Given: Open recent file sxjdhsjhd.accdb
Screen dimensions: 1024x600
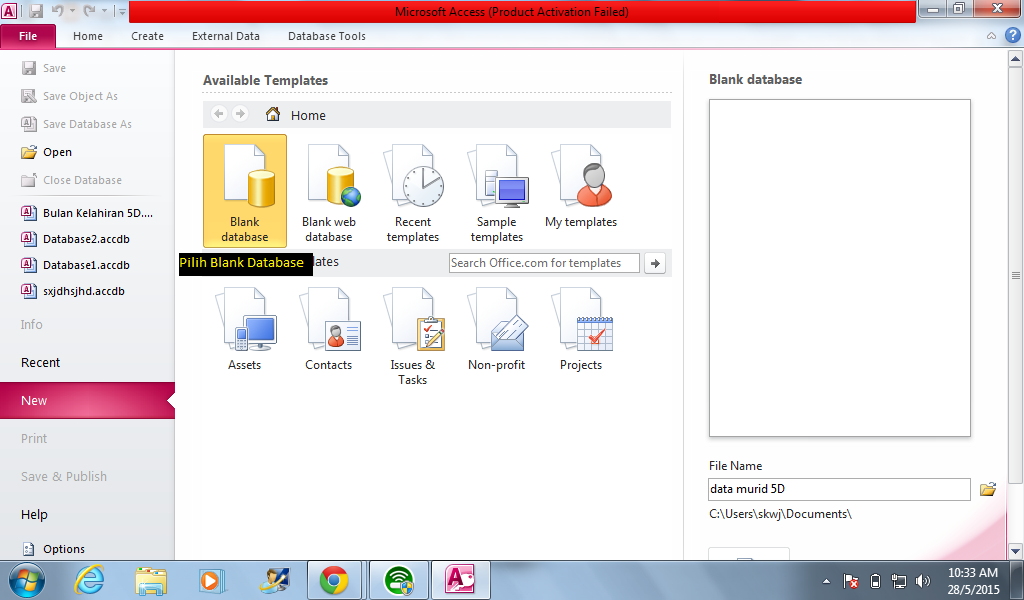Looking at the screenshot, I should coord(73,291).
